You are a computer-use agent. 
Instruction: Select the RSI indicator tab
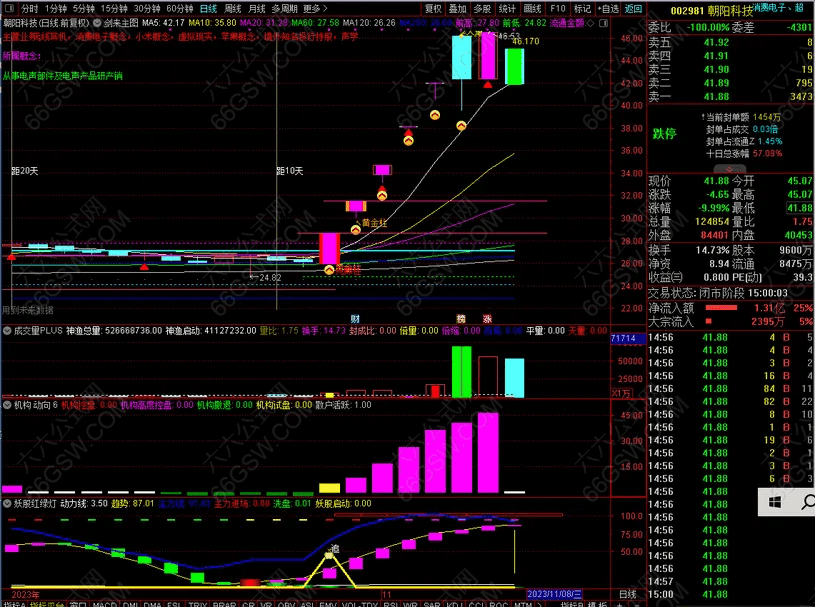[x=390, y=603]
